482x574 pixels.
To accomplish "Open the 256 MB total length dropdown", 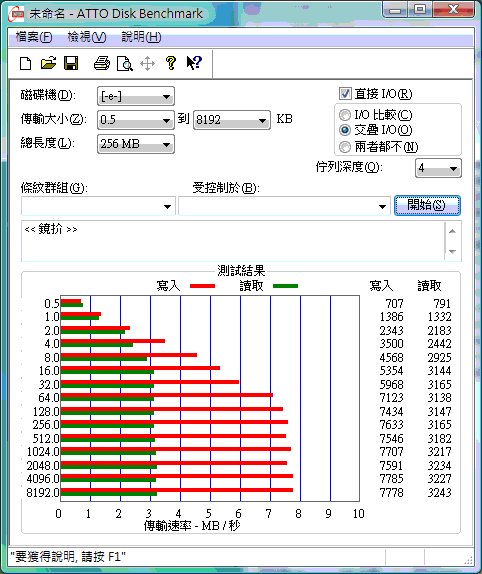I will tap(136, 144).
